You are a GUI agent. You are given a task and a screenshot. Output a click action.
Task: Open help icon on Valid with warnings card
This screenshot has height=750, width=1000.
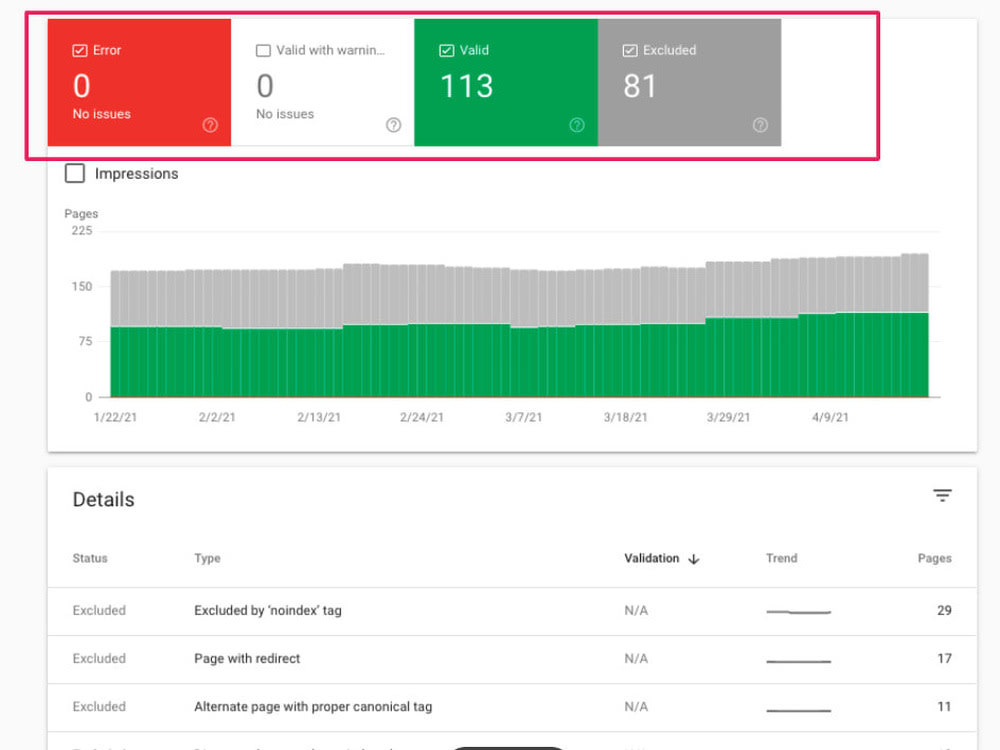pos(393,125)
